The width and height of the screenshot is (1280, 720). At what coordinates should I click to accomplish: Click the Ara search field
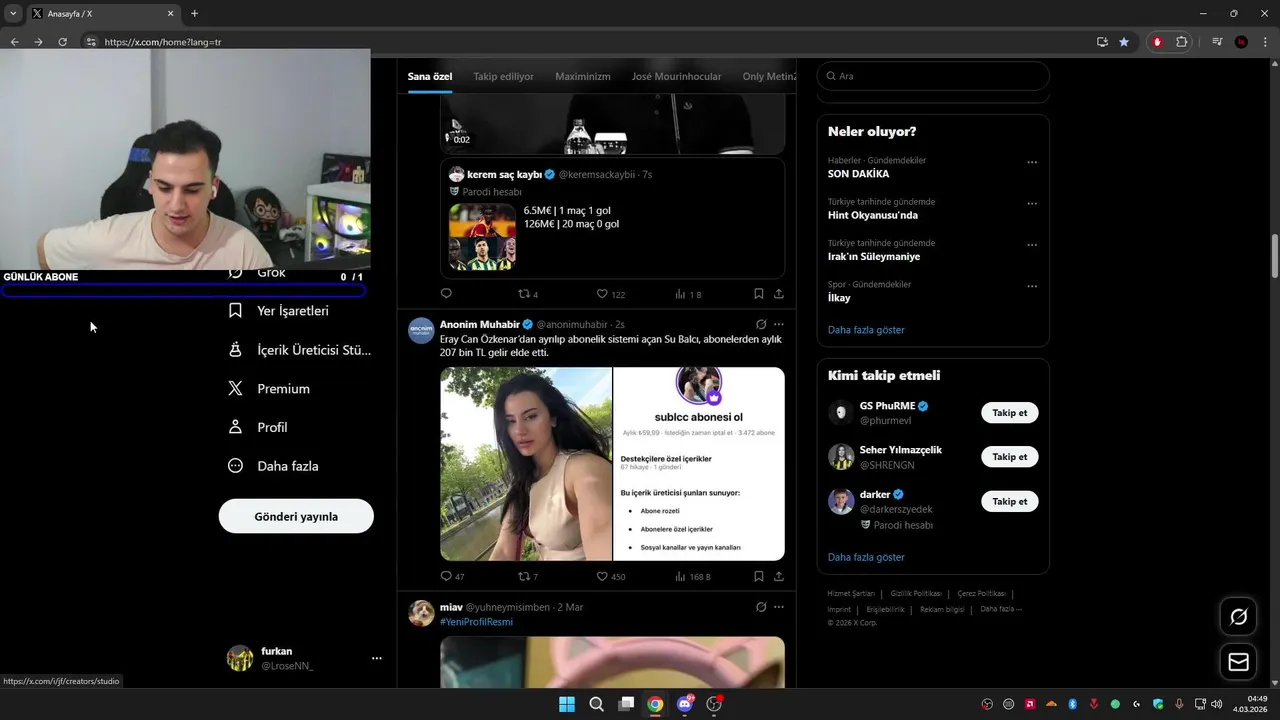click(x=933, y=76)
